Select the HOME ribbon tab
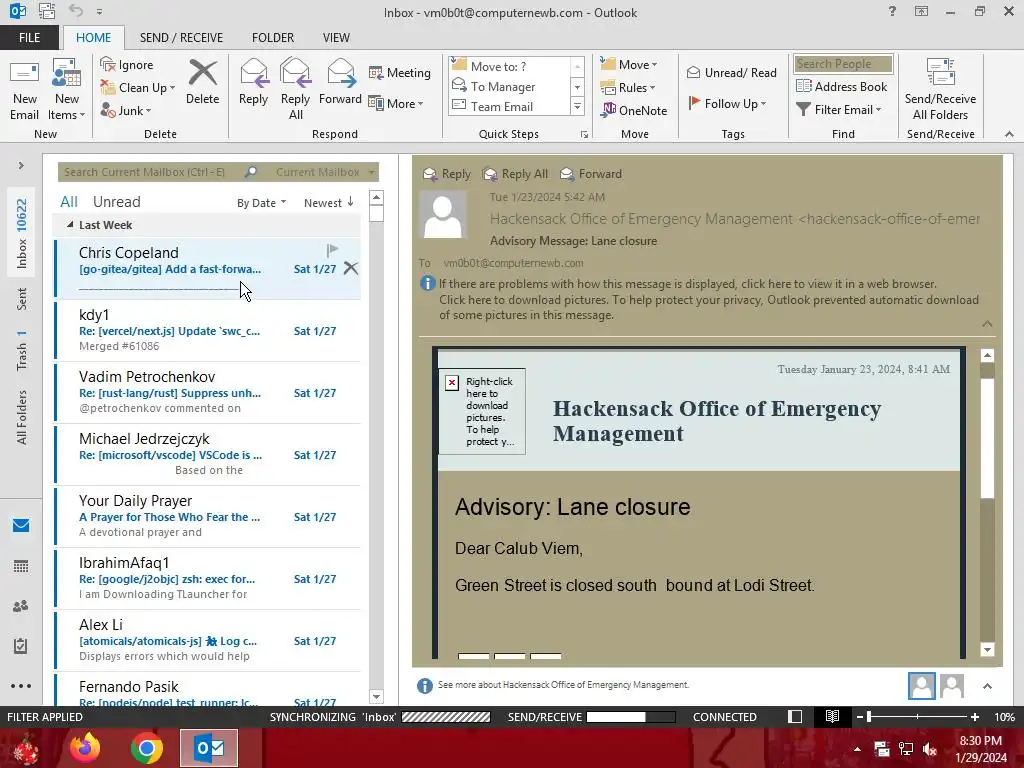Screen dimensions: 1024x768 (x=93, y=38)
